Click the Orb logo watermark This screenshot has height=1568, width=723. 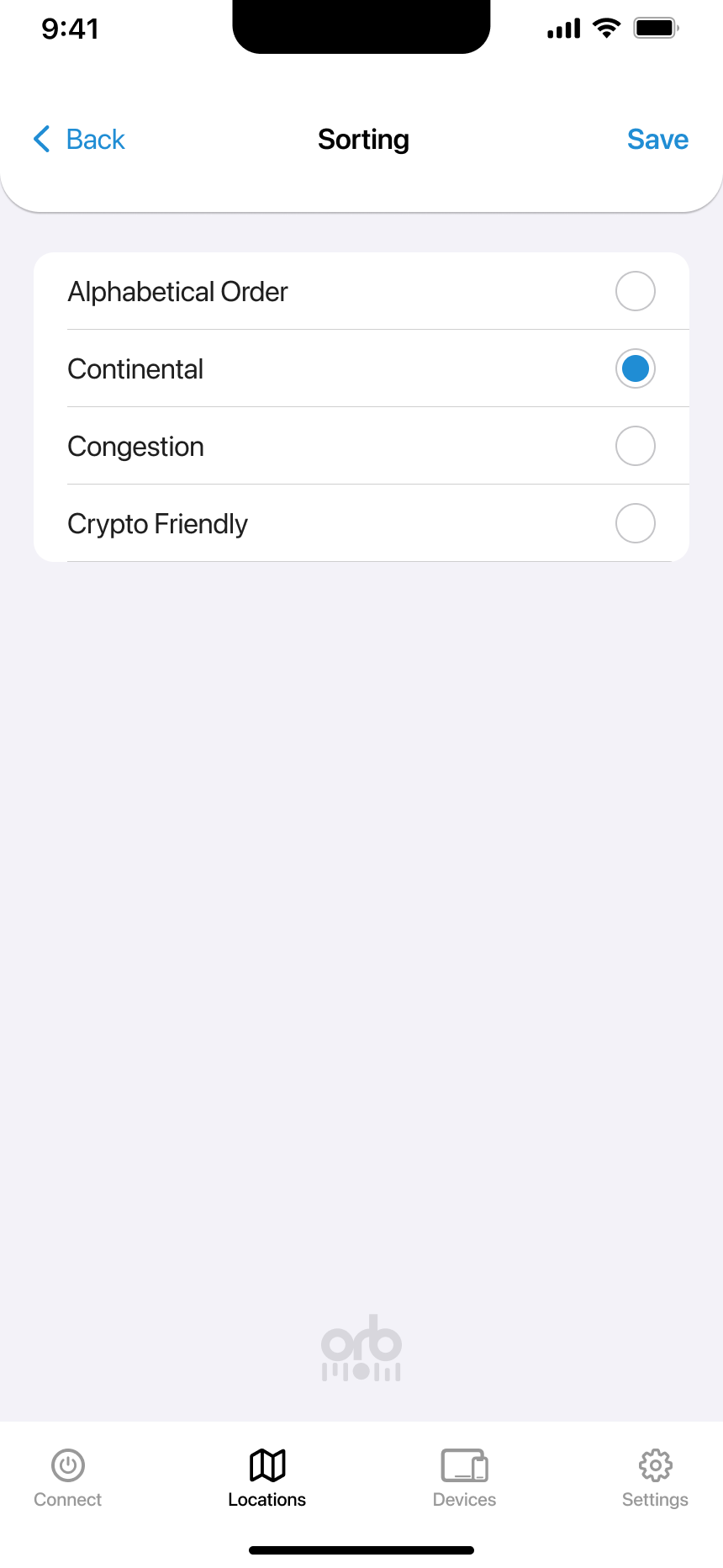tap(361, 1348)
